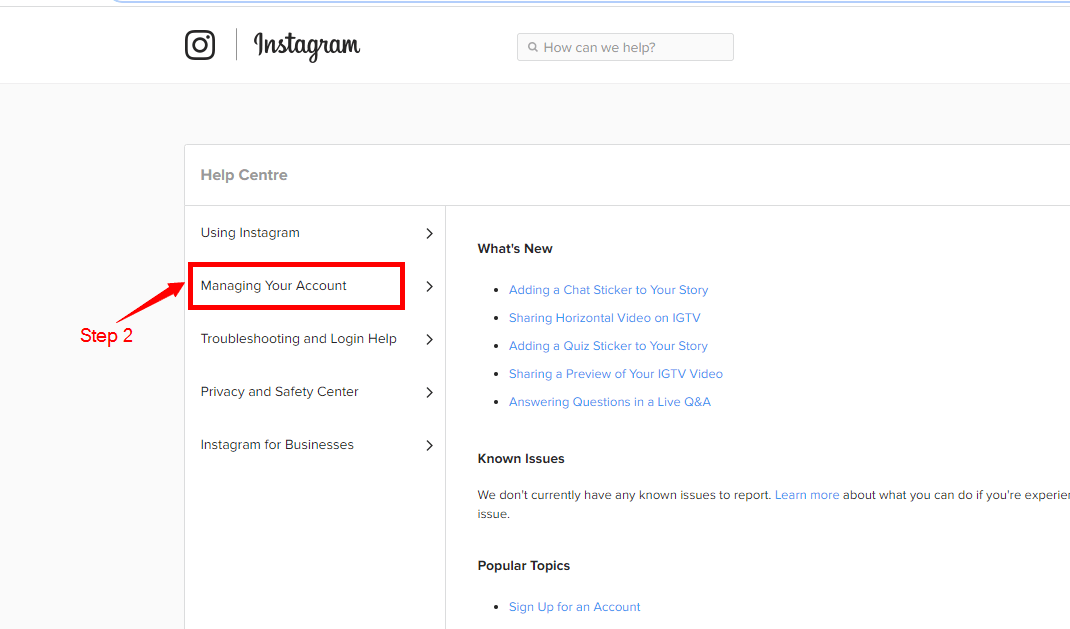Click the 'How can we help?' search field
This screenshot has height=629, width=1070.
click(625, 47)
